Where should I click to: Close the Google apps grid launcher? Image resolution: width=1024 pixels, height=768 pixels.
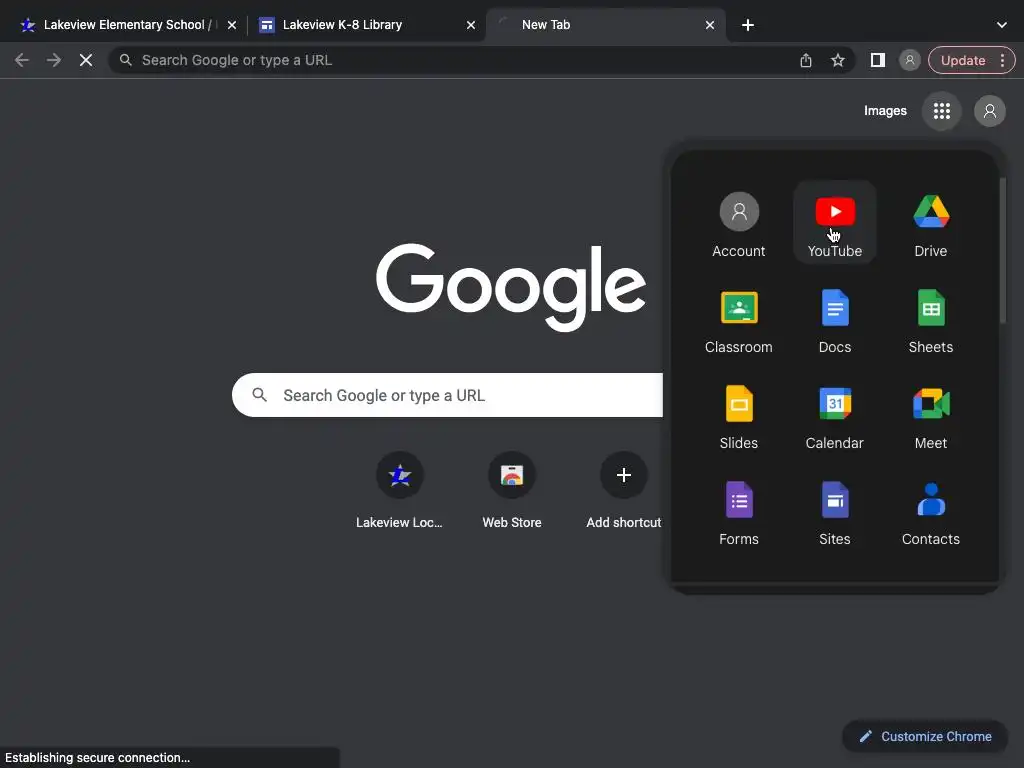(941, 111)
